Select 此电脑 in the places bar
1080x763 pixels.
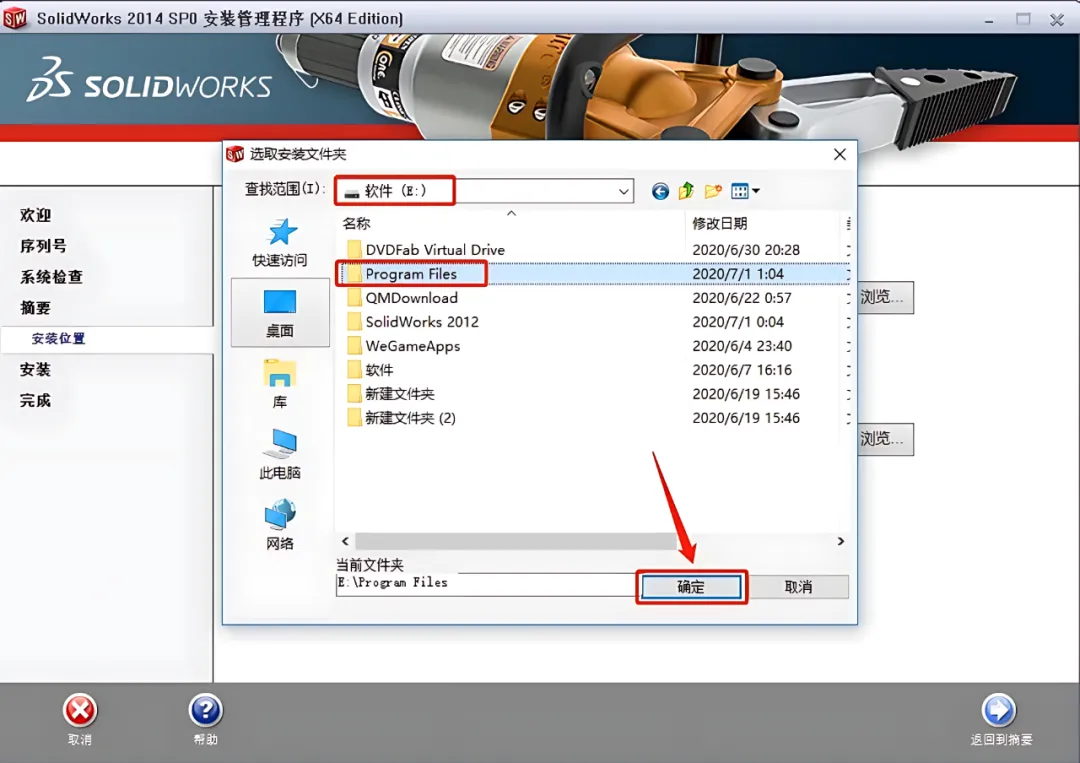point(280,454)
